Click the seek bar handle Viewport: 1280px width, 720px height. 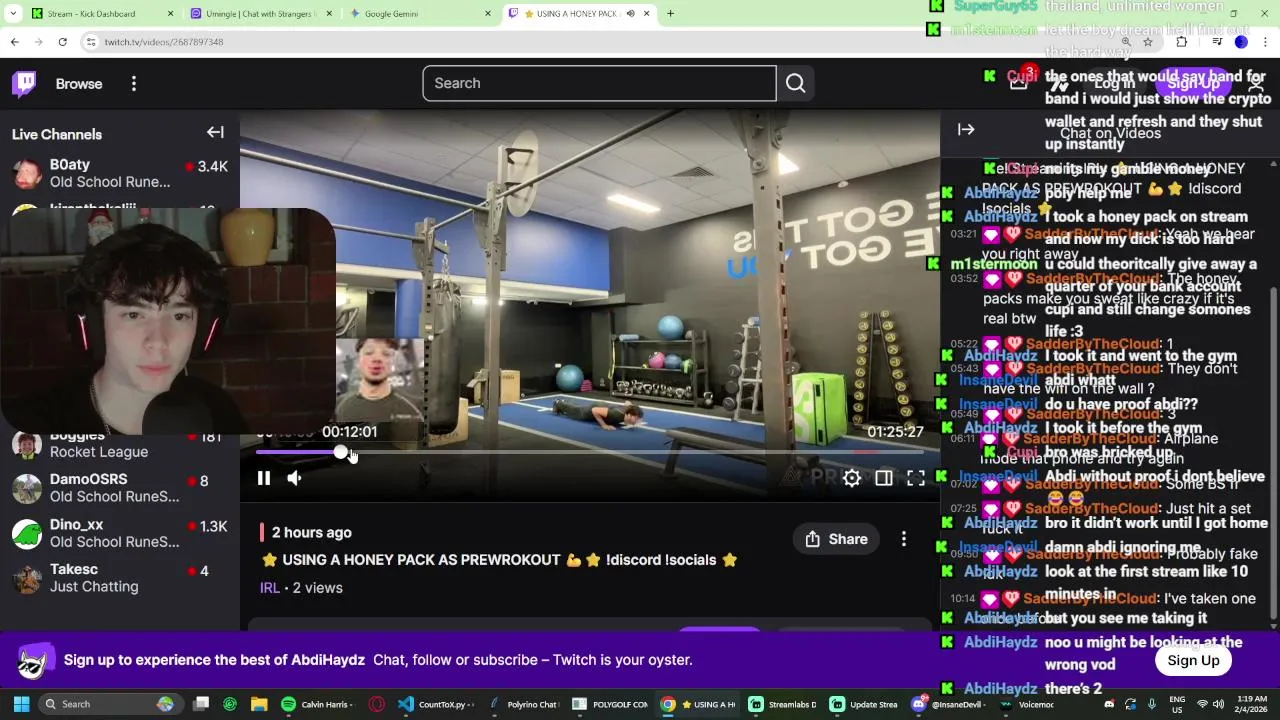tap(341, 453)
